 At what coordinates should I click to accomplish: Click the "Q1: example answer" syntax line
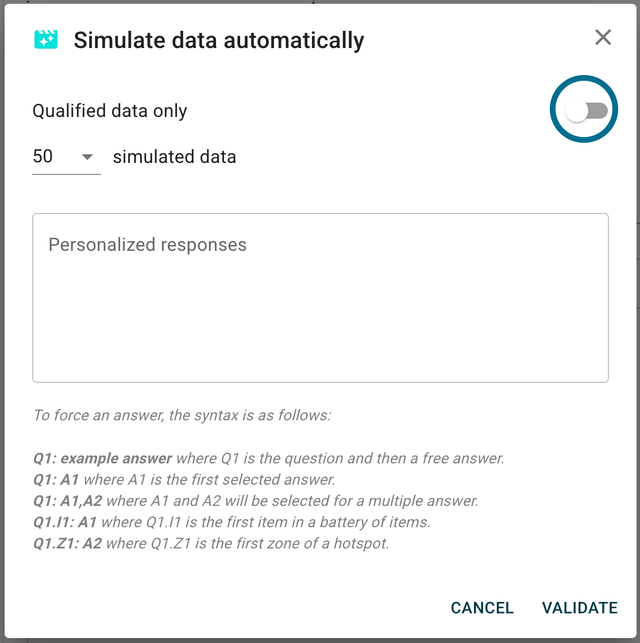268,459
